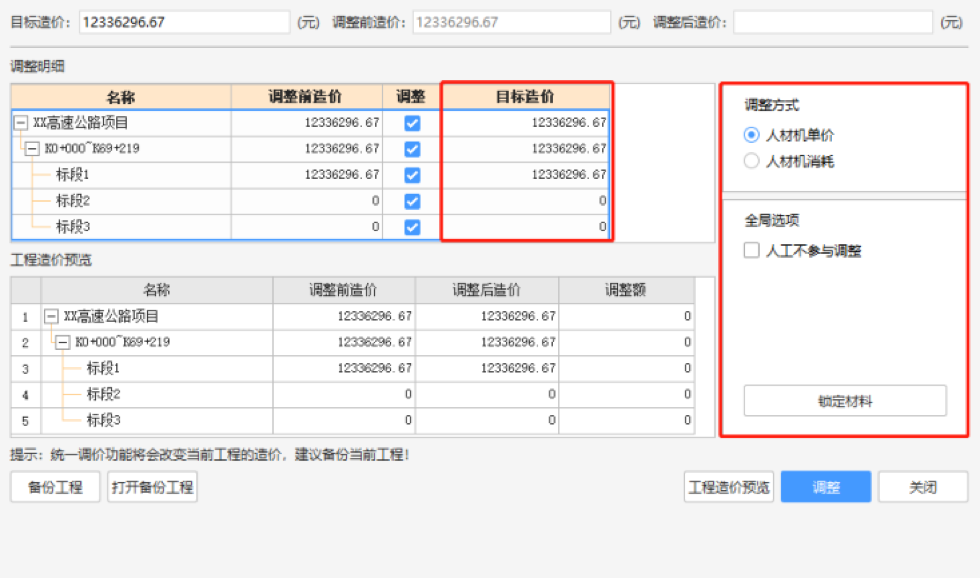Uncheck 调整 checkbox for 标段3 row

pyautogui.click(x=412, y=227)
